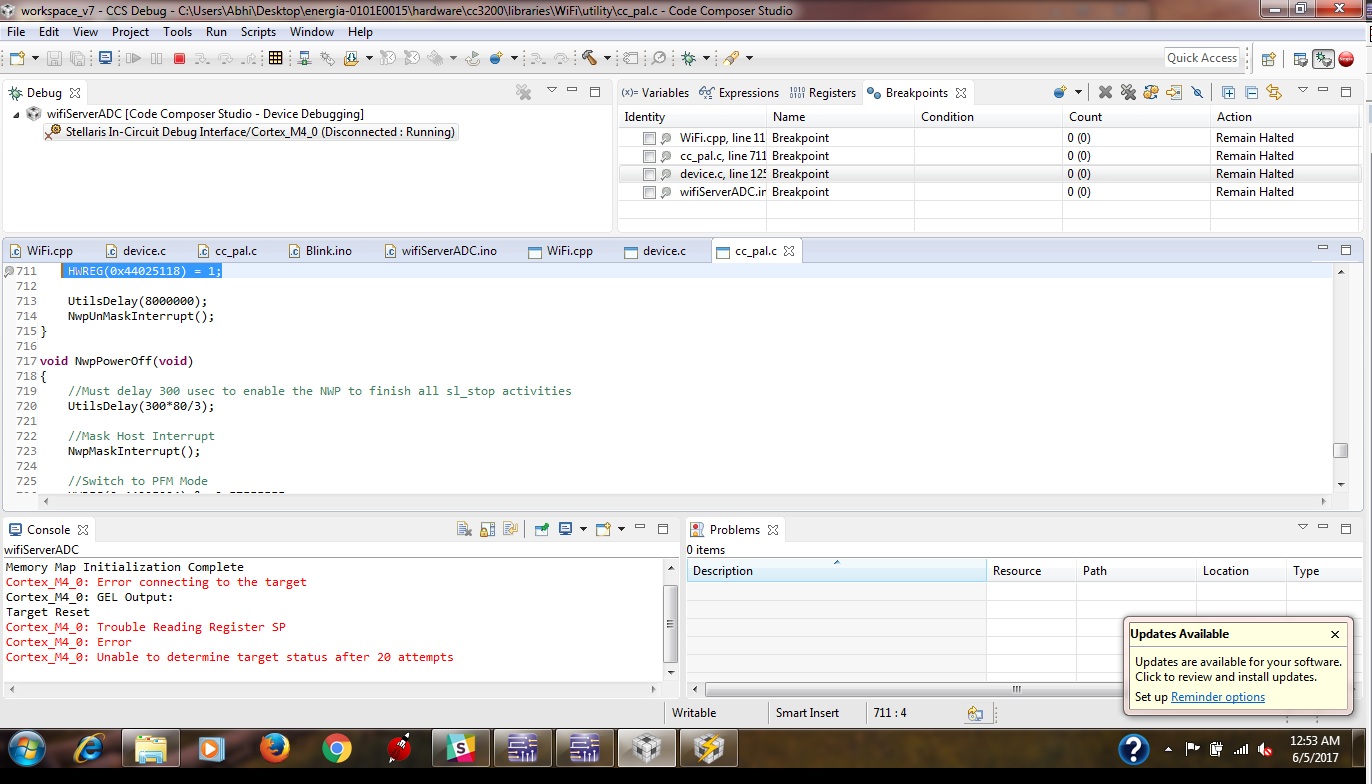Click the Reminder options link
1372x784 pixels.
[x=1218, y=697]
